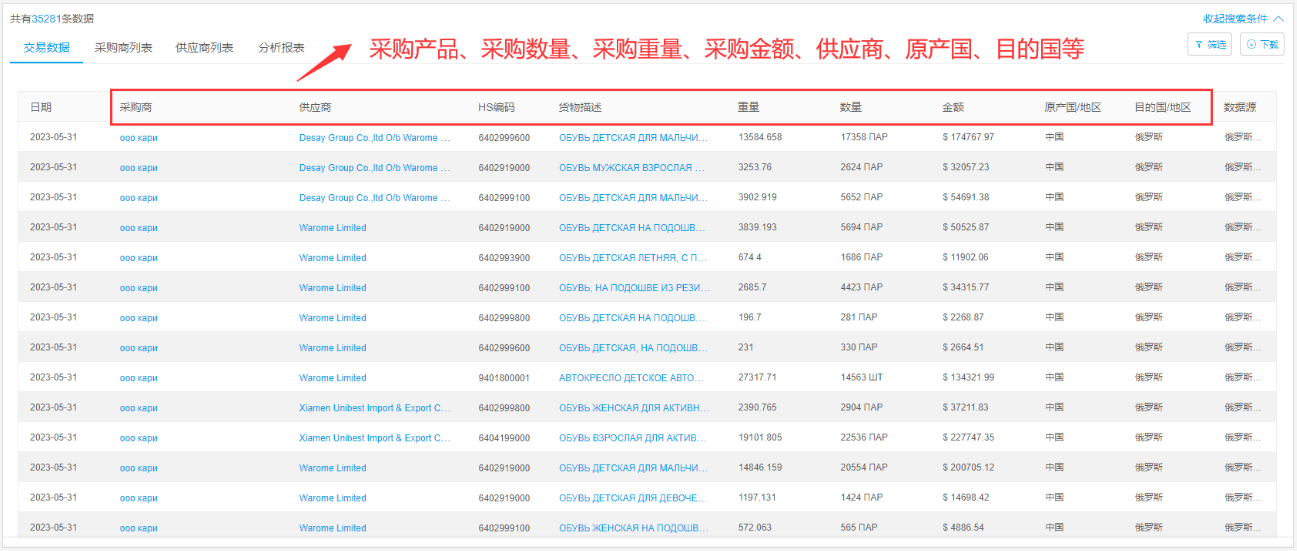Select amount $ 4886.54

[x=963, y=527]
